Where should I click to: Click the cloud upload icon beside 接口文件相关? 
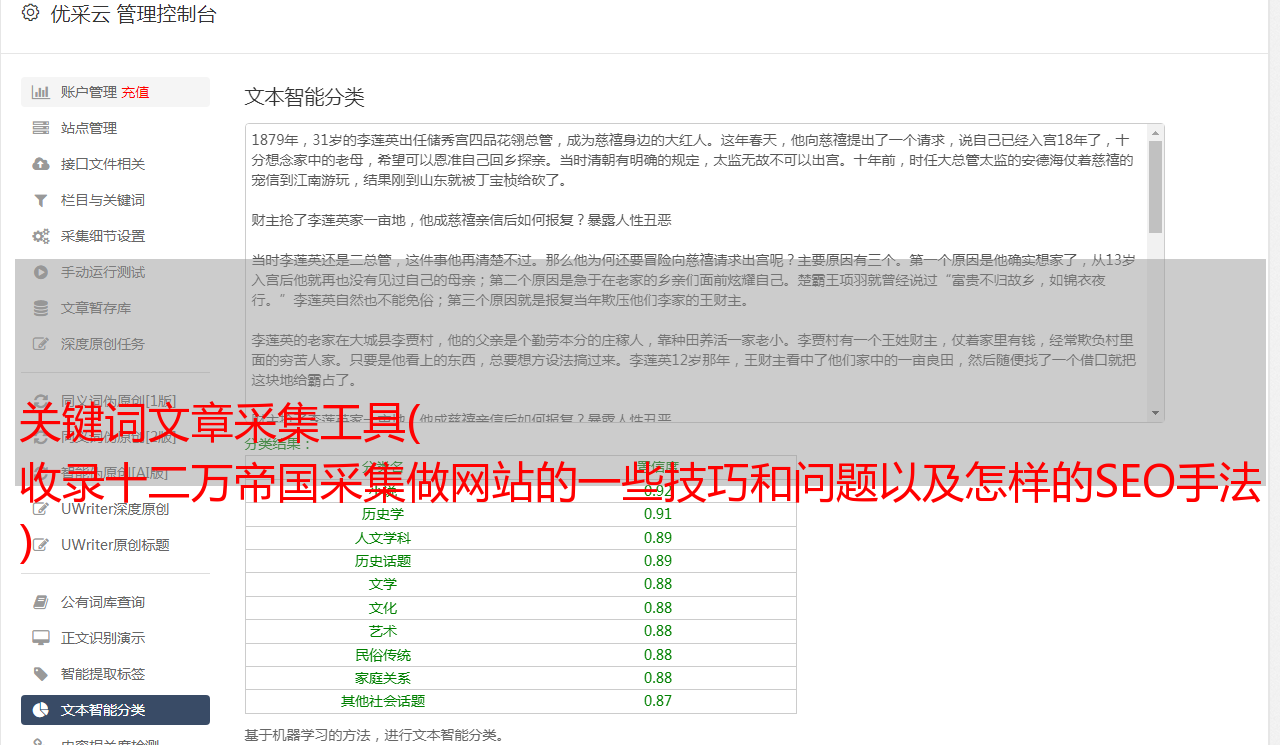pos(41,164)
